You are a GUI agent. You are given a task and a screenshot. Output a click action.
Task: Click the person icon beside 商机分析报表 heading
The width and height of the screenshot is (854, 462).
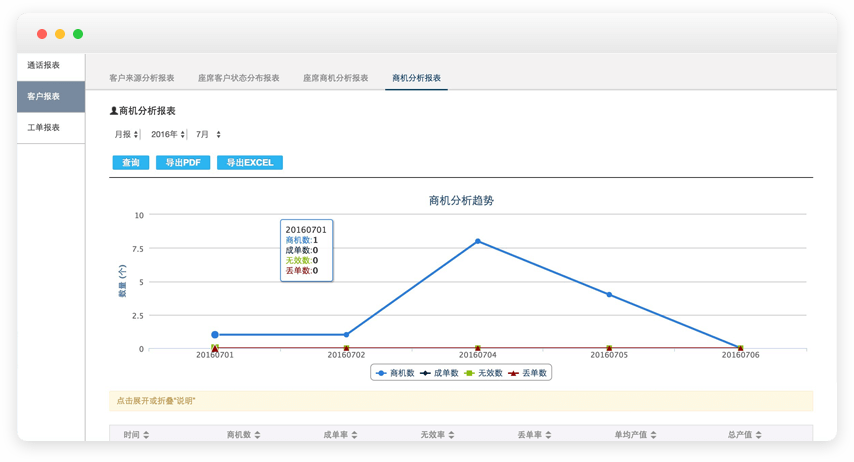click(x=114, y=111)
